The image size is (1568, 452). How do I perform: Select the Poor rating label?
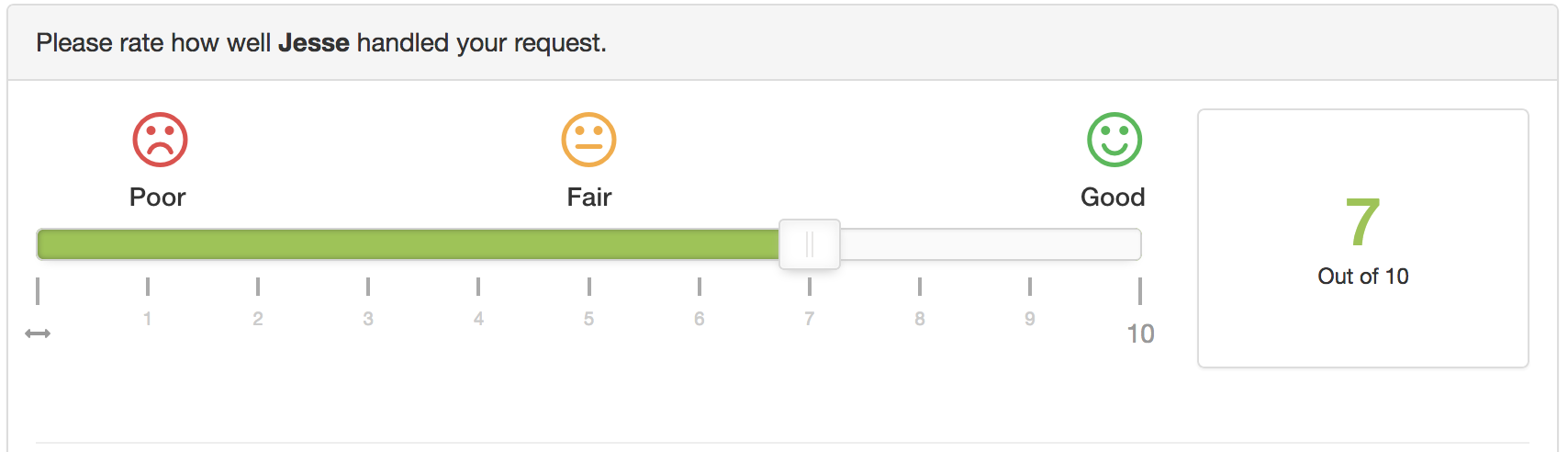[158, 198]
